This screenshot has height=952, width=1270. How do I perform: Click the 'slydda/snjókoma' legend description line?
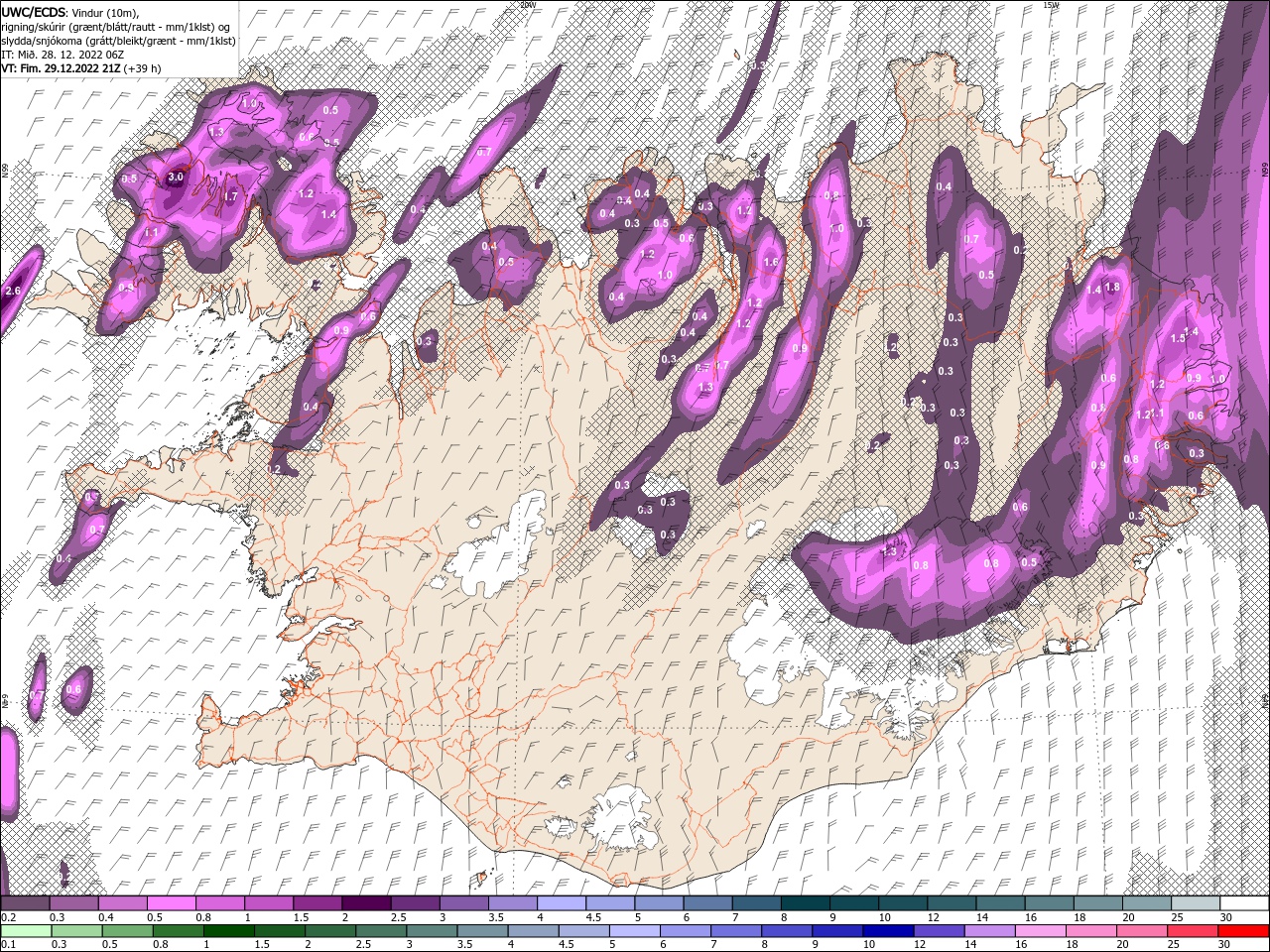click(118, 41)
